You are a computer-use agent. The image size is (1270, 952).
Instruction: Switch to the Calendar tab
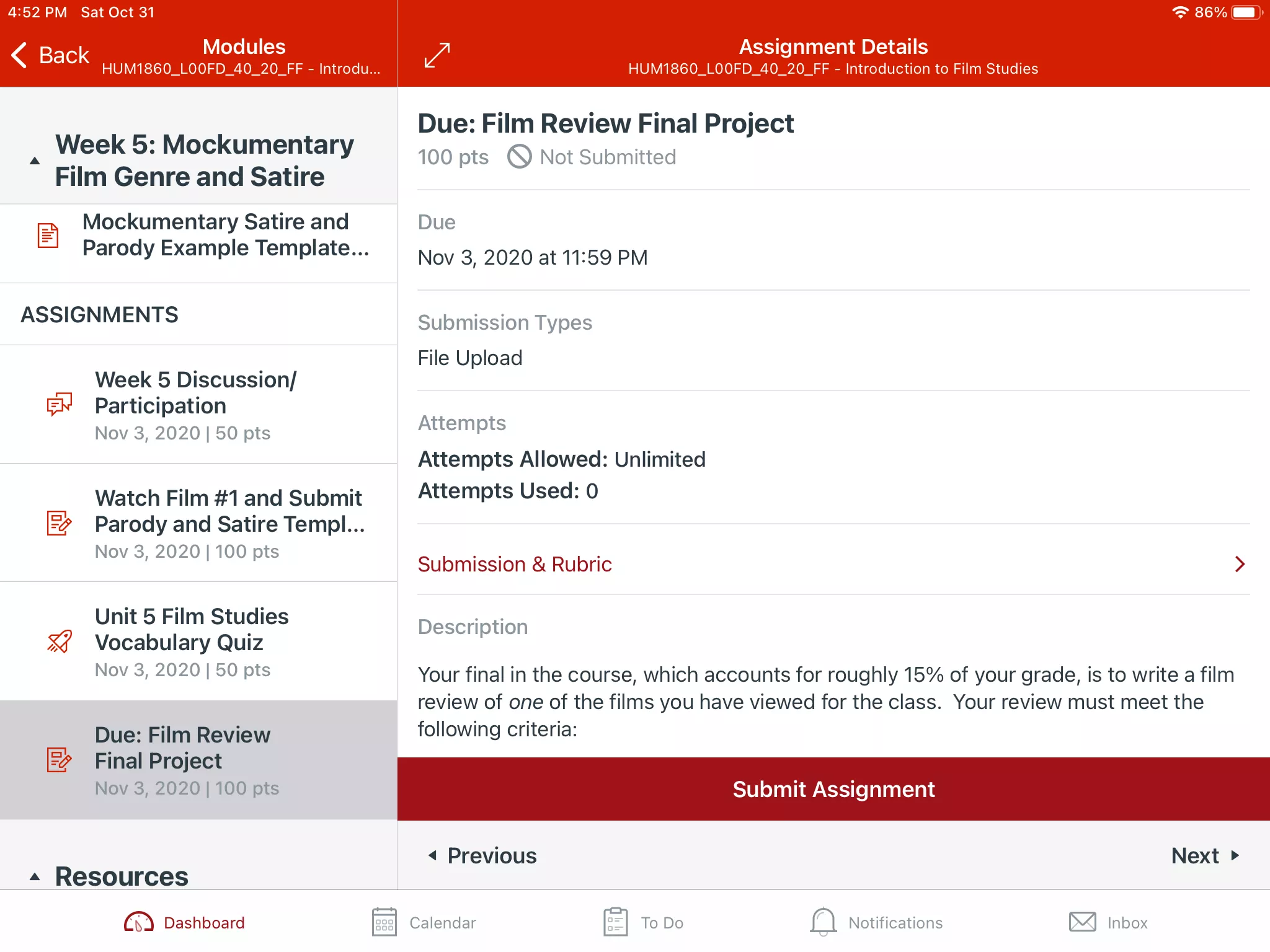pos(424,923)
